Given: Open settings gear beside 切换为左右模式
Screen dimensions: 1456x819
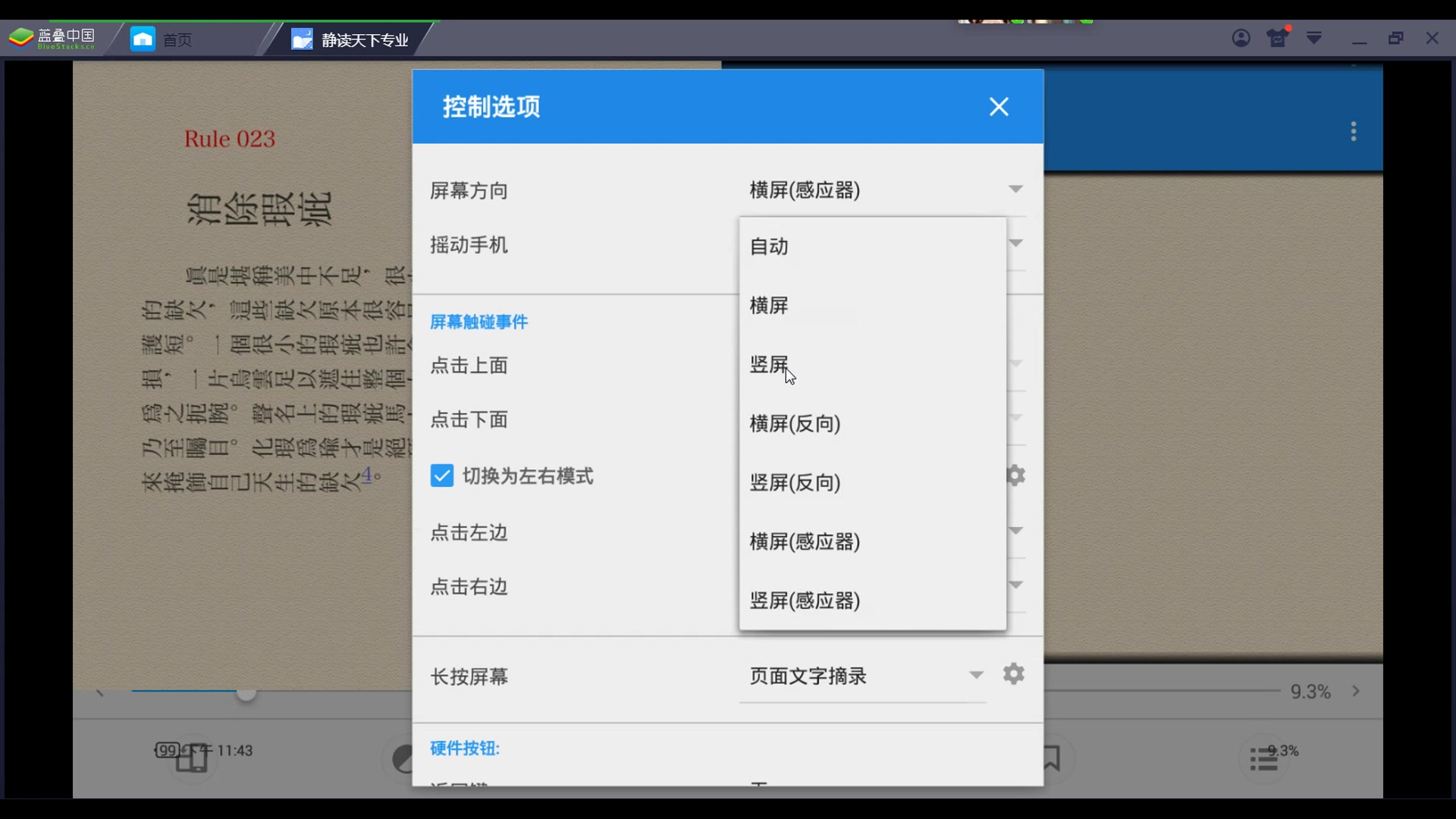Looking at the screenshot, I should click(1016, 475).
